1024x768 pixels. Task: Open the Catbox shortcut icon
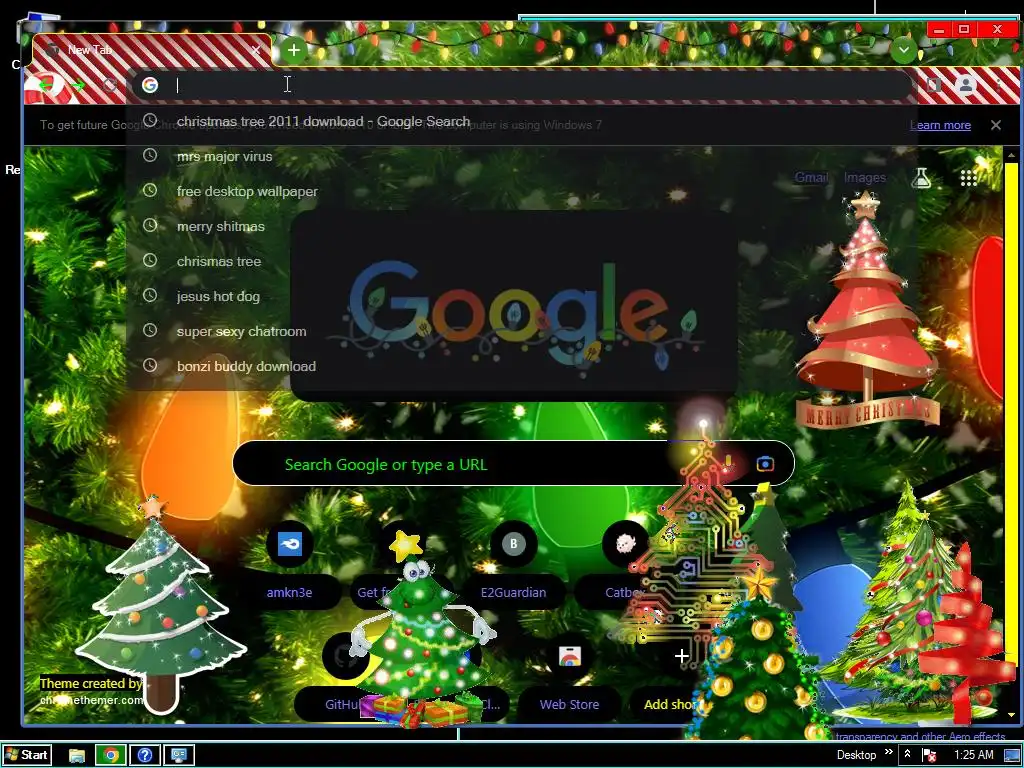[x=625, y=543]
